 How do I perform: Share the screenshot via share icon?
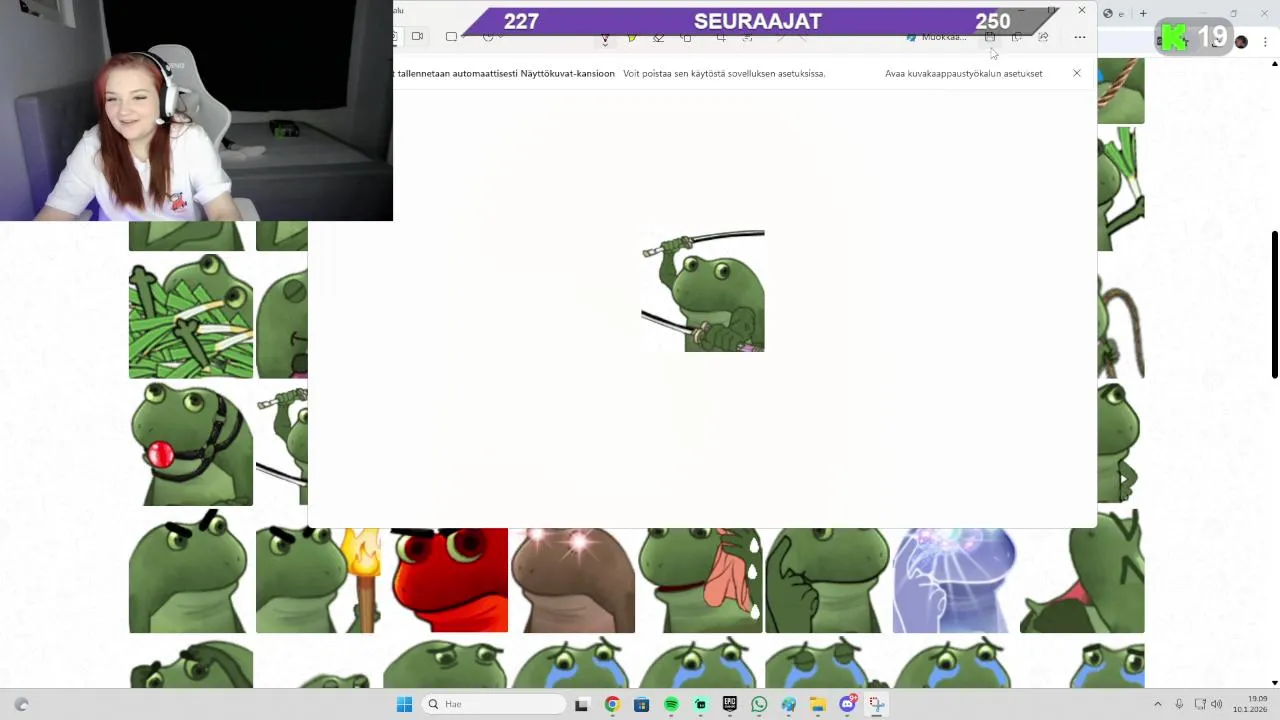tap(1043, 37)
